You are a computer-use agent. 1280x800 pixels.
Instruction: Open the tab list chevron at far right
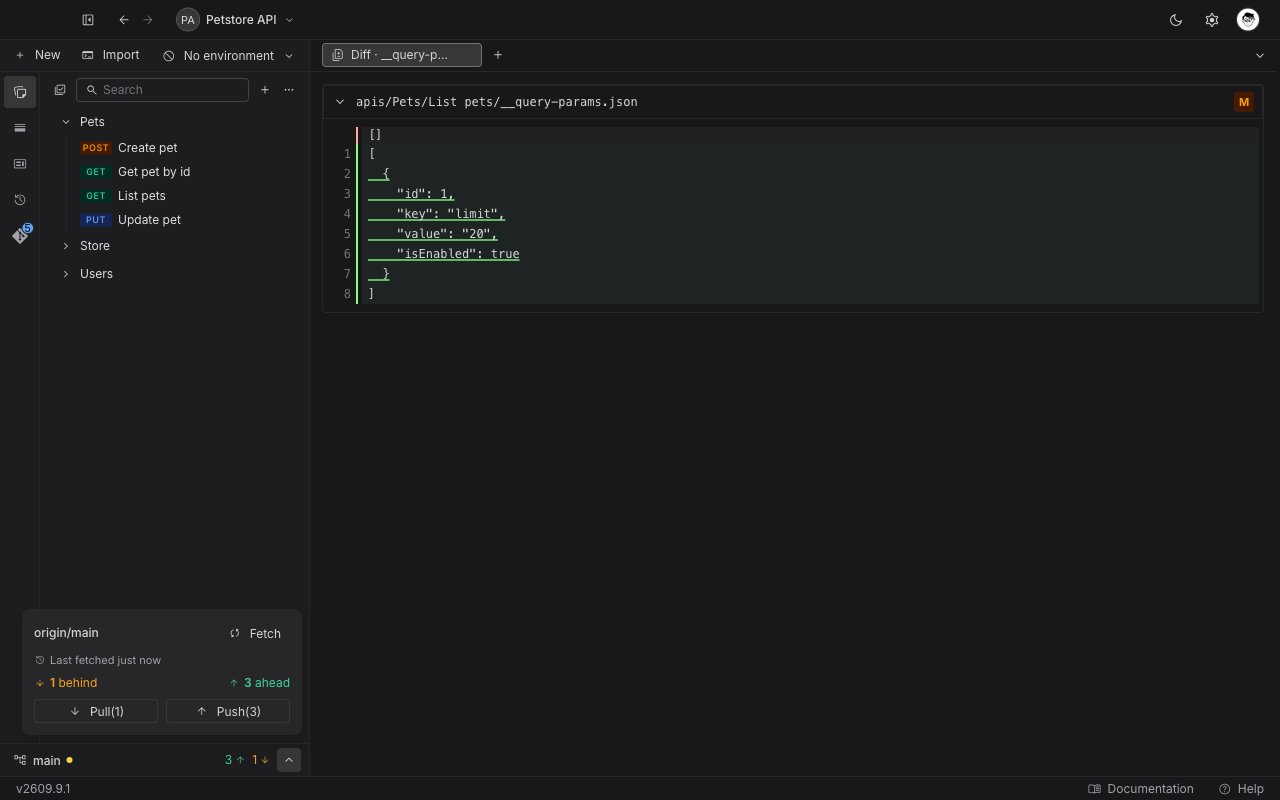tap(1260, 56)
